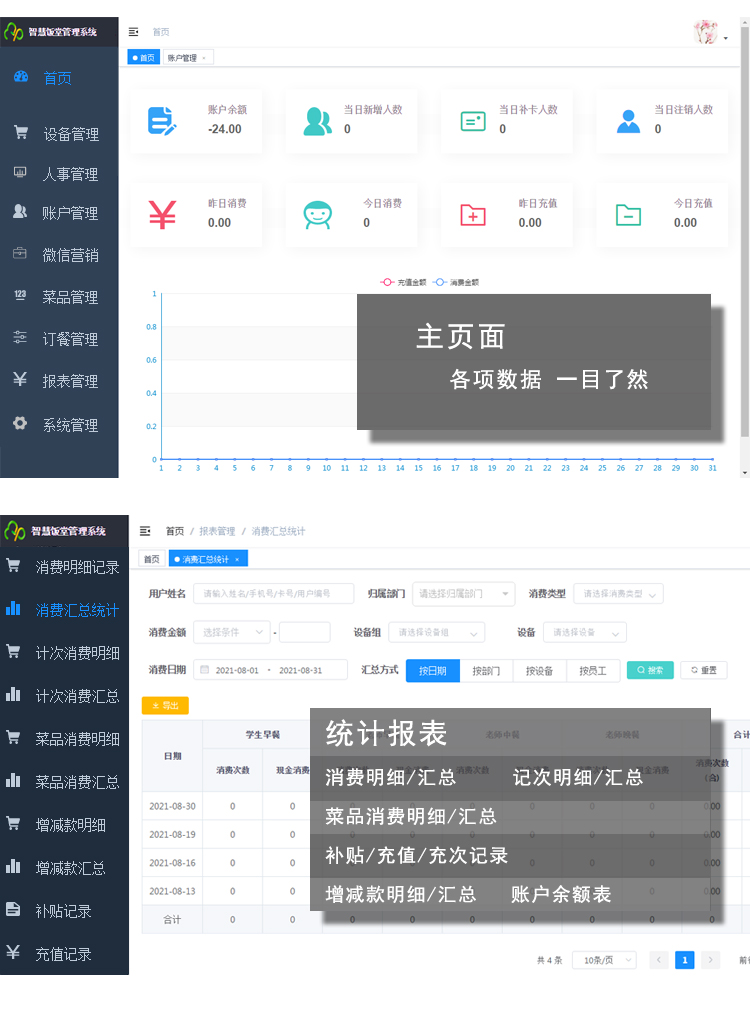Click the 当日注销人数 person icon
This screenshot has height=1018, width=750.
(628, 121)
